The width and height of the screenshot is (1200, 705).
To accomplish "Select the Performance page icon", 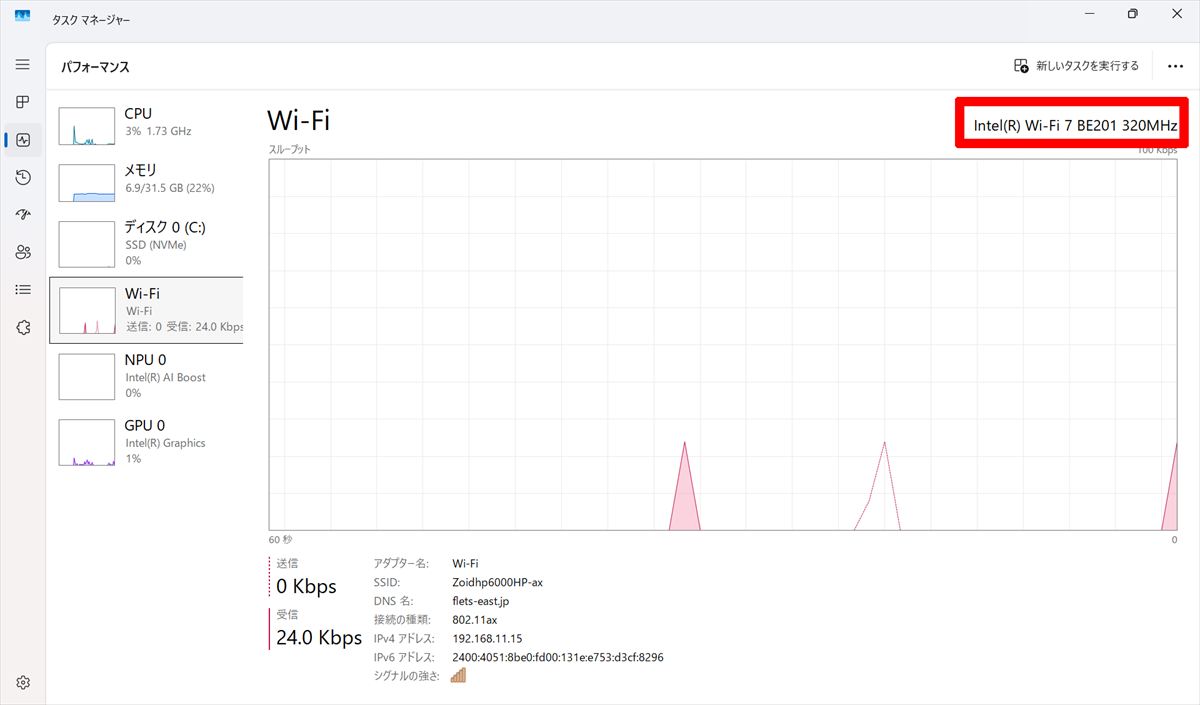I will [x=23, y=140].
